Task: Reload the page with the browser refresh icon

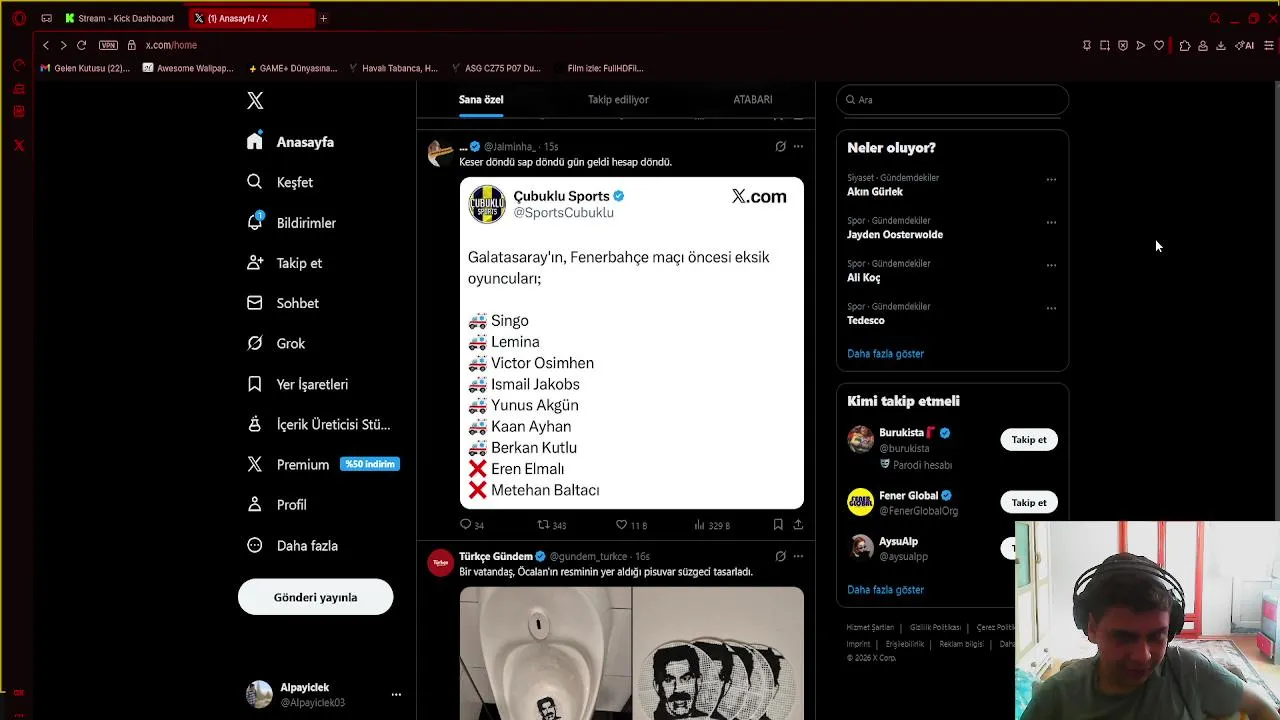Action: pyautogui.click(x=81, y=45)
